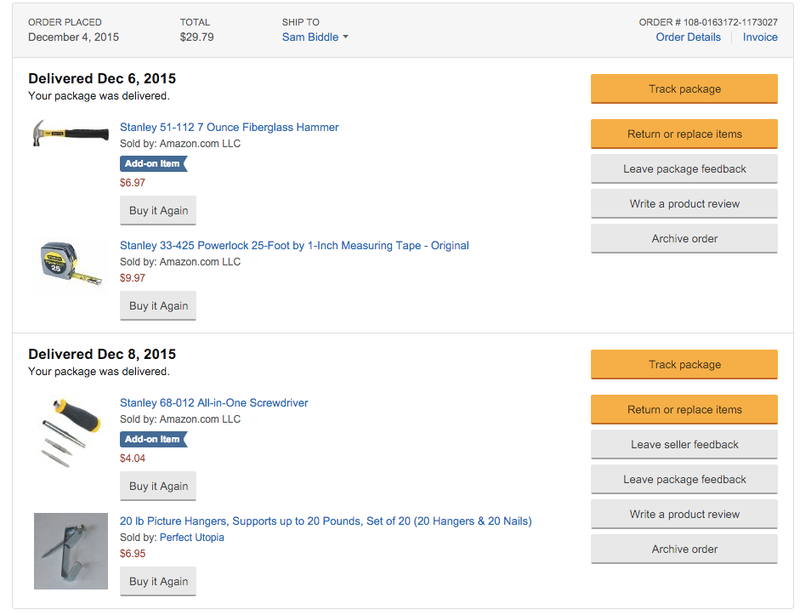Click the hammer's Add-on Item badge
The height and width of the screenshot is (615, 800).
(154, 164)
